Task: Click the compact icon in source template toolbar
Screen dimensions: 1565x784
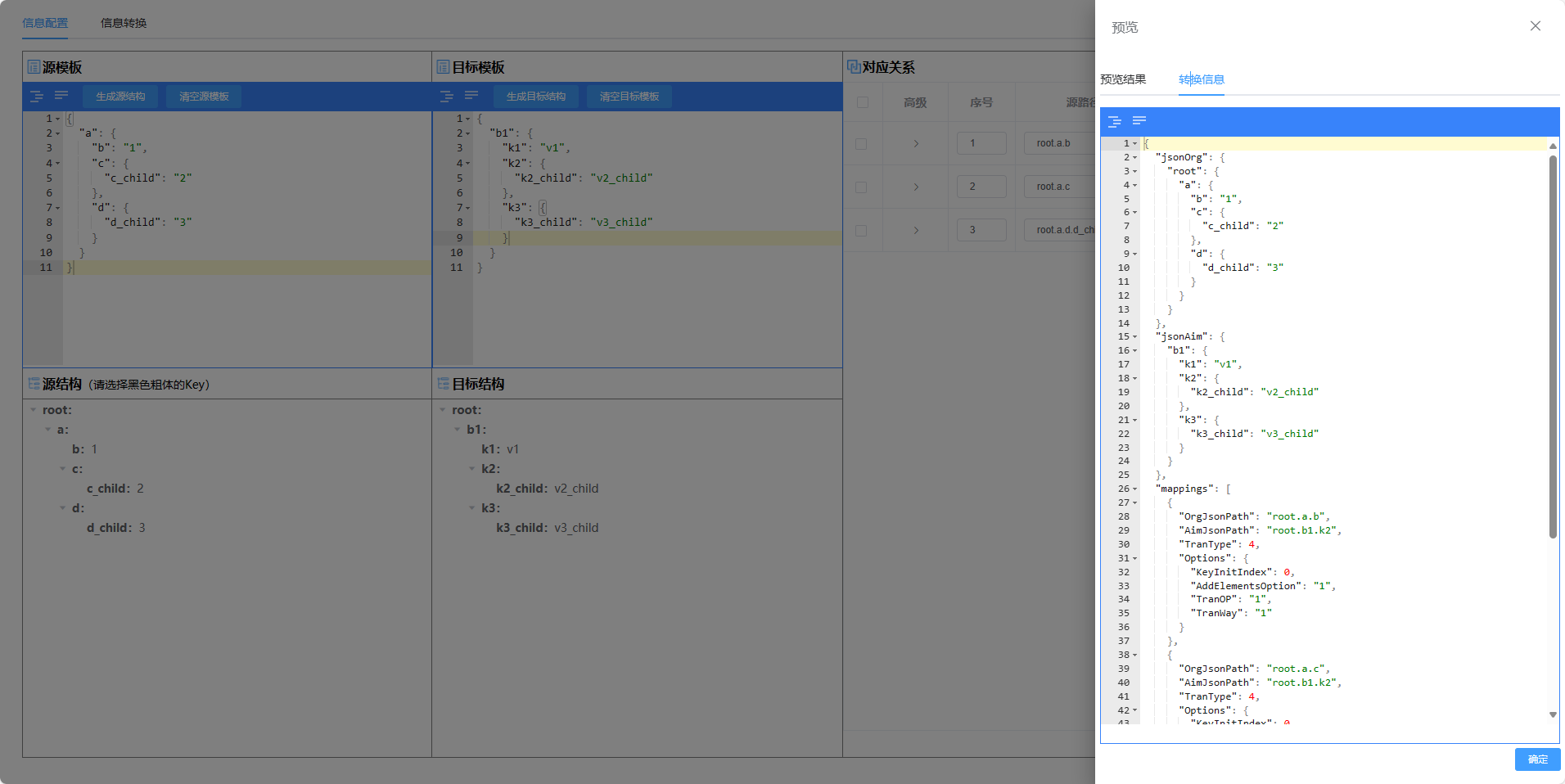Action: click(61, 97)
